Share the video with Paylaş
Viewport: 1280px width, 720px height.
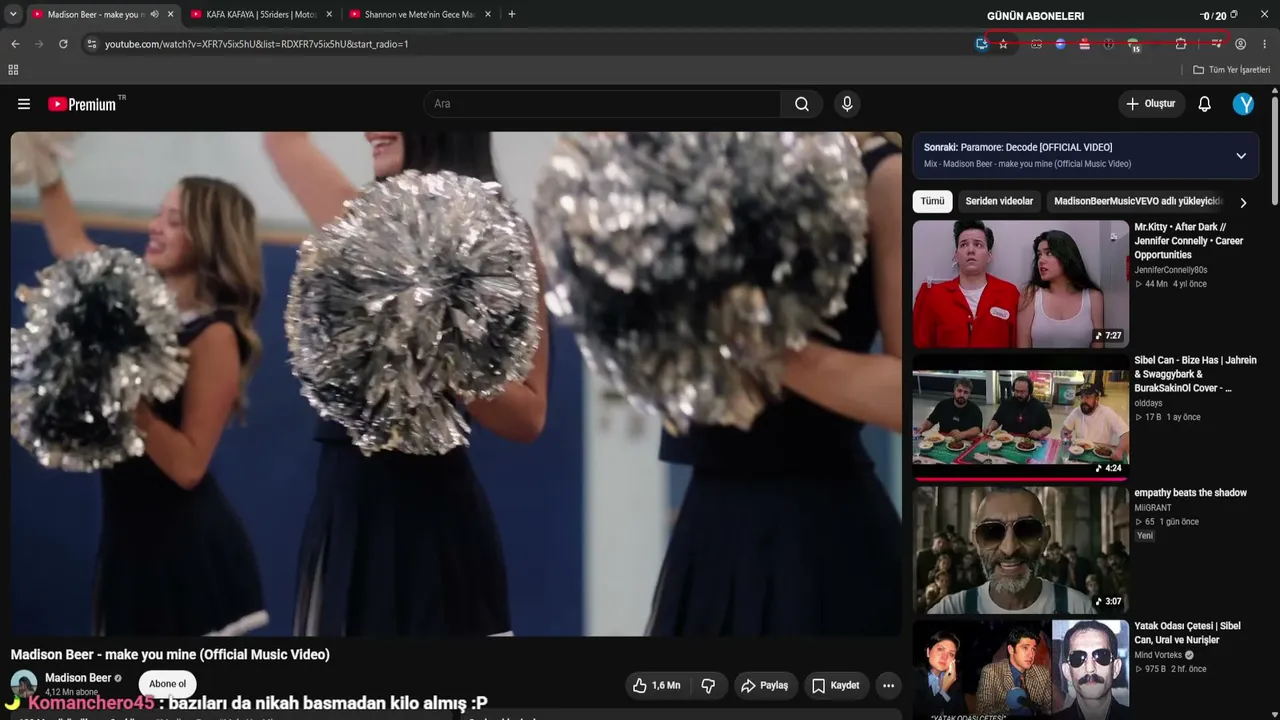click(765, 685)
